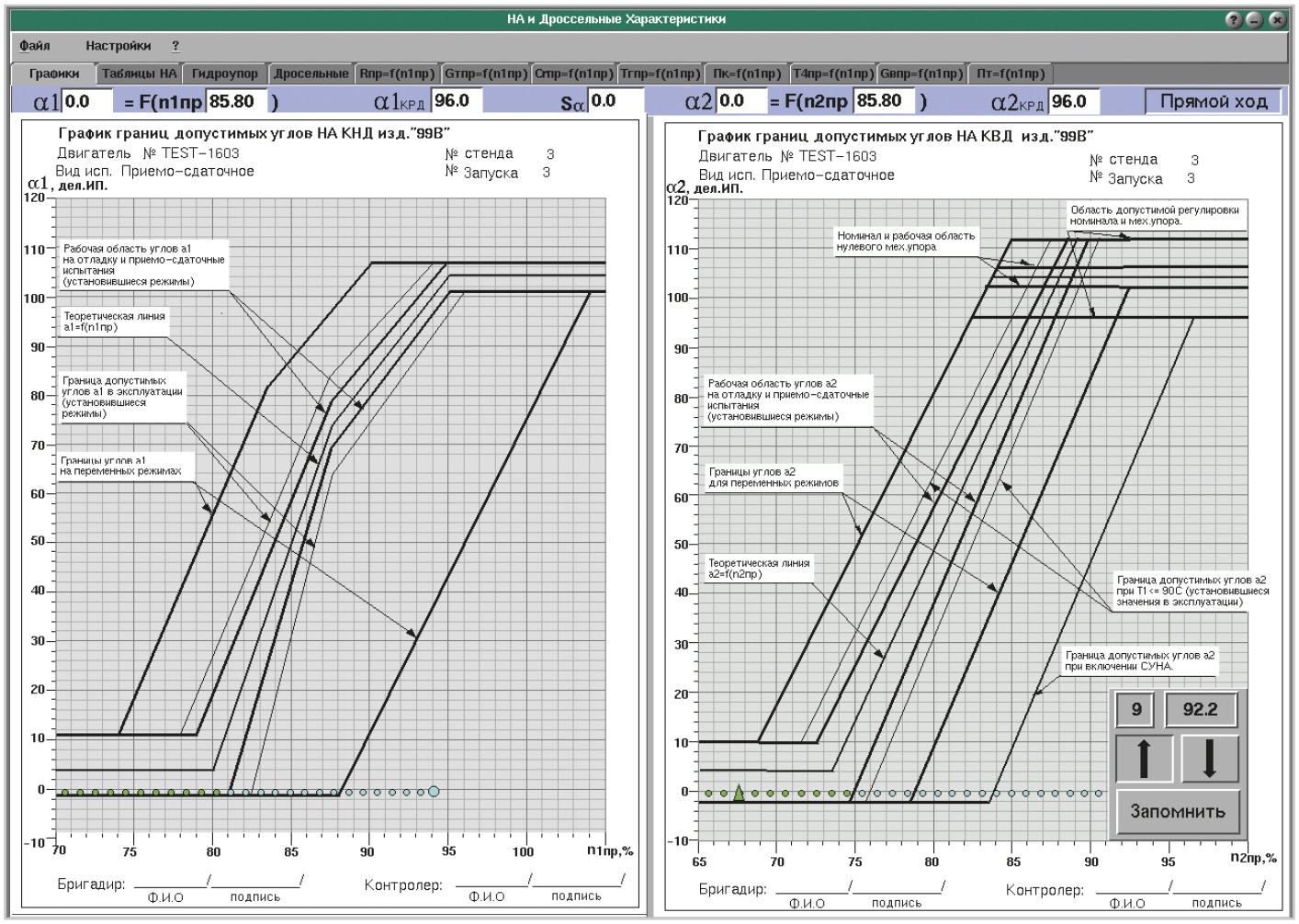The width and height of the screenshot is (1299, 924).
Task: Switch to the Графики tab
Action: coord(54,73)
